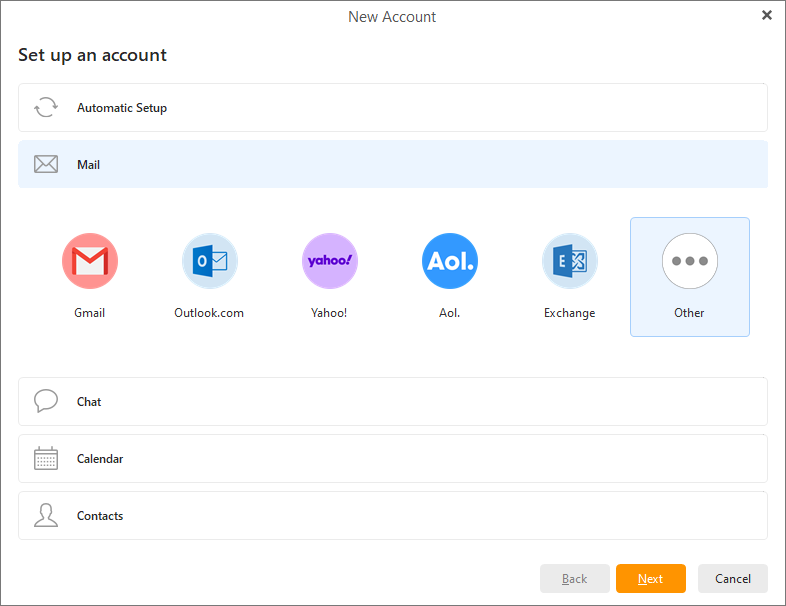Select the Gmail provider icon

pos(90,262)
